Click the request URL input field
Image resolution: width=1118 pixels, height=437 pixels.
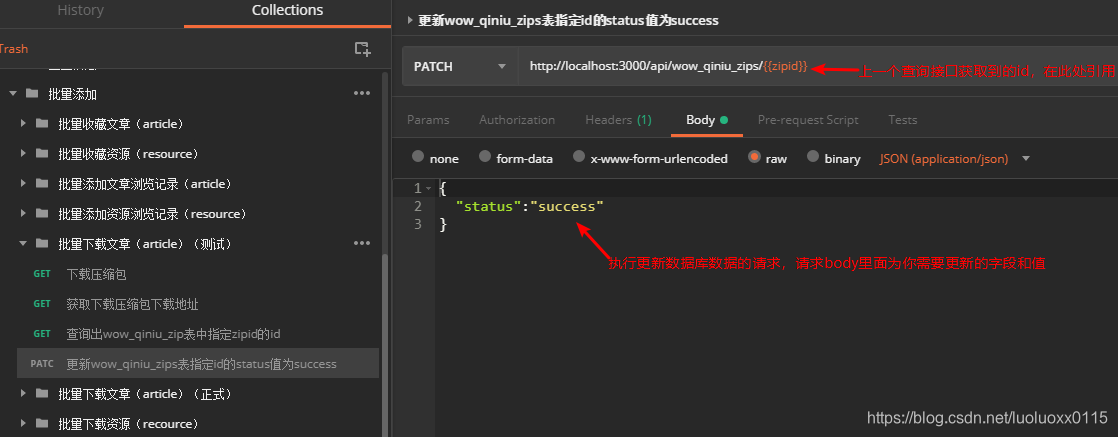(818, 66)
